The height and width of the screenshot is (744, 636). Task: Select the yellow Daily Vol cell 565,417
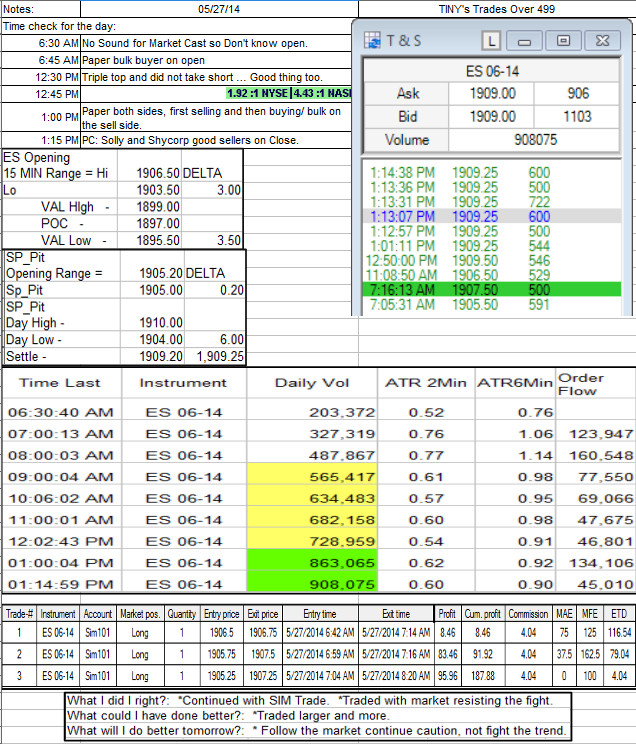click(312, 476)
